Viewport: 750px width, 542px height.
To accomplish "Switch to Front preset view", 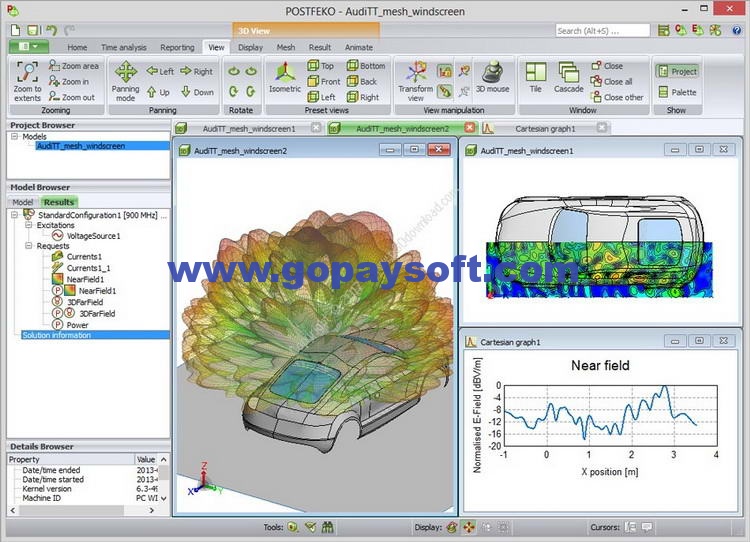I will pyautogui.click(x=324, y=82).
